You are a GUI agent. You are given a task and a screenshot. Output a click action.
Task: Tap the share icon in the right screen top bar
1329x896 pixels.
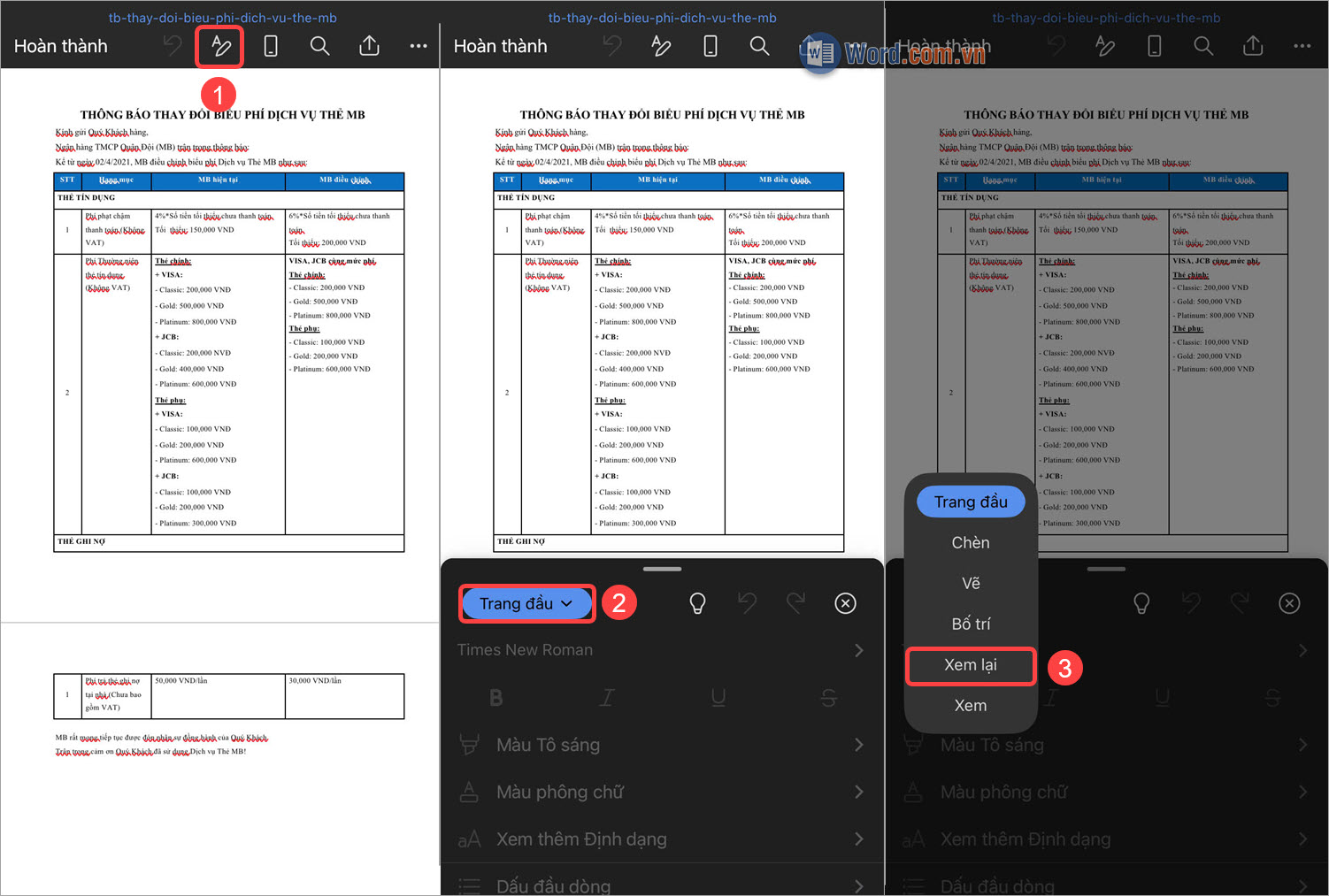(x=1253, y=46)
